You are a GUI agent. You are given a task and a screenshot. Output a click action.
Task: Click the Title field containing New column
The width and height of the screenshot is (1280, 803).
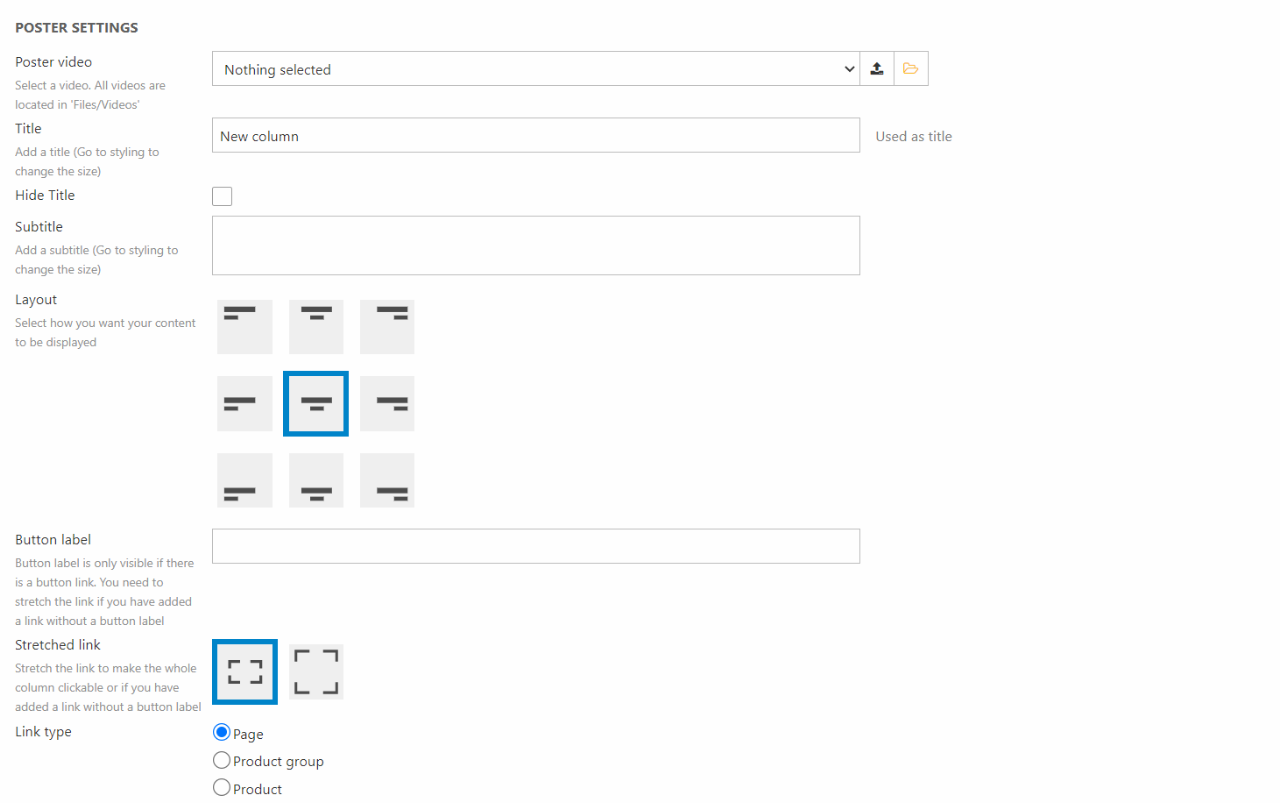[x=535, y=136]
